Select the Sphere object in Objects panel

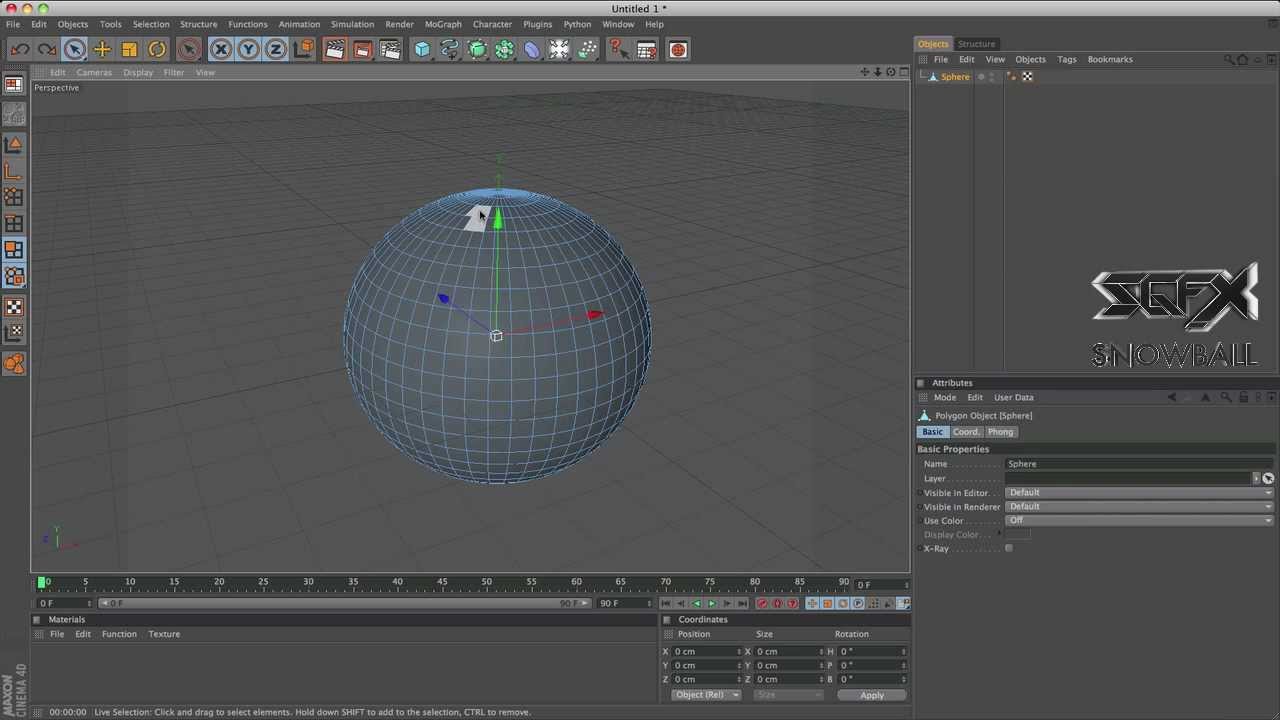pos(955,77)
